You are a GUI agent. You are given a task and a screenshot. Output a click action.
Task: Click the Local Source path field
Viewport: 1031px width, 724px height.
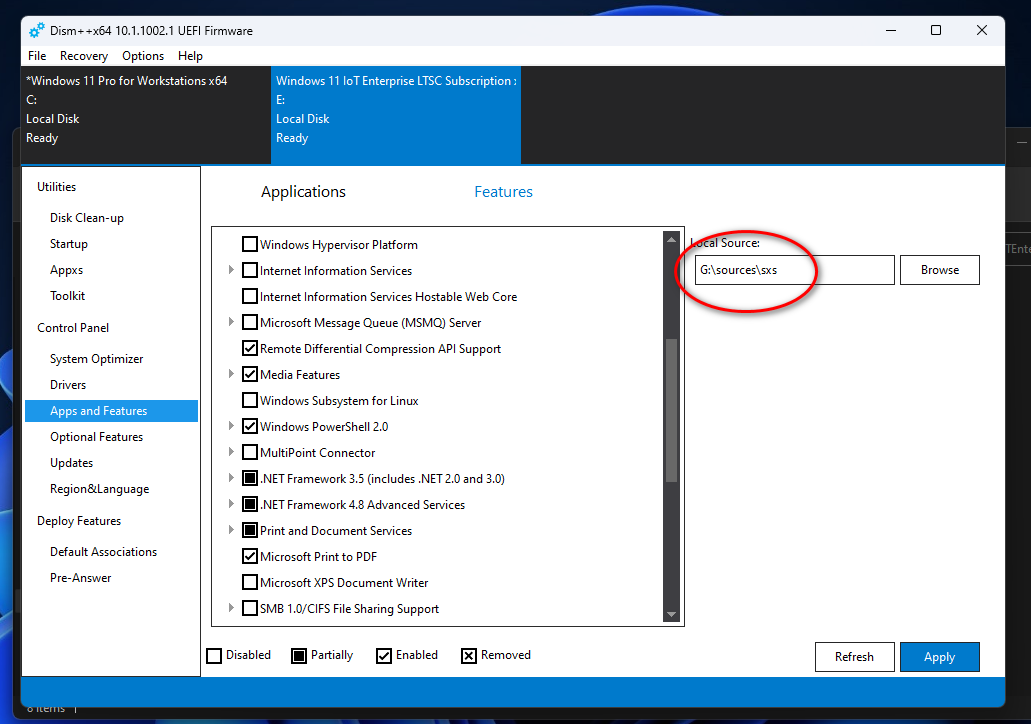(x=794, y=270)
